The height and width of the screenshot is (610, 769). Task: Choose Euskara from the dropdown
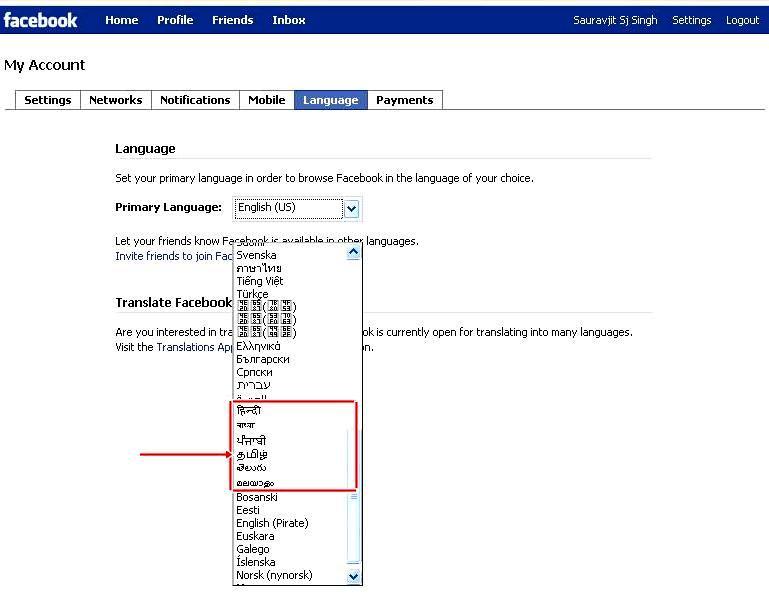coord(255,536)
